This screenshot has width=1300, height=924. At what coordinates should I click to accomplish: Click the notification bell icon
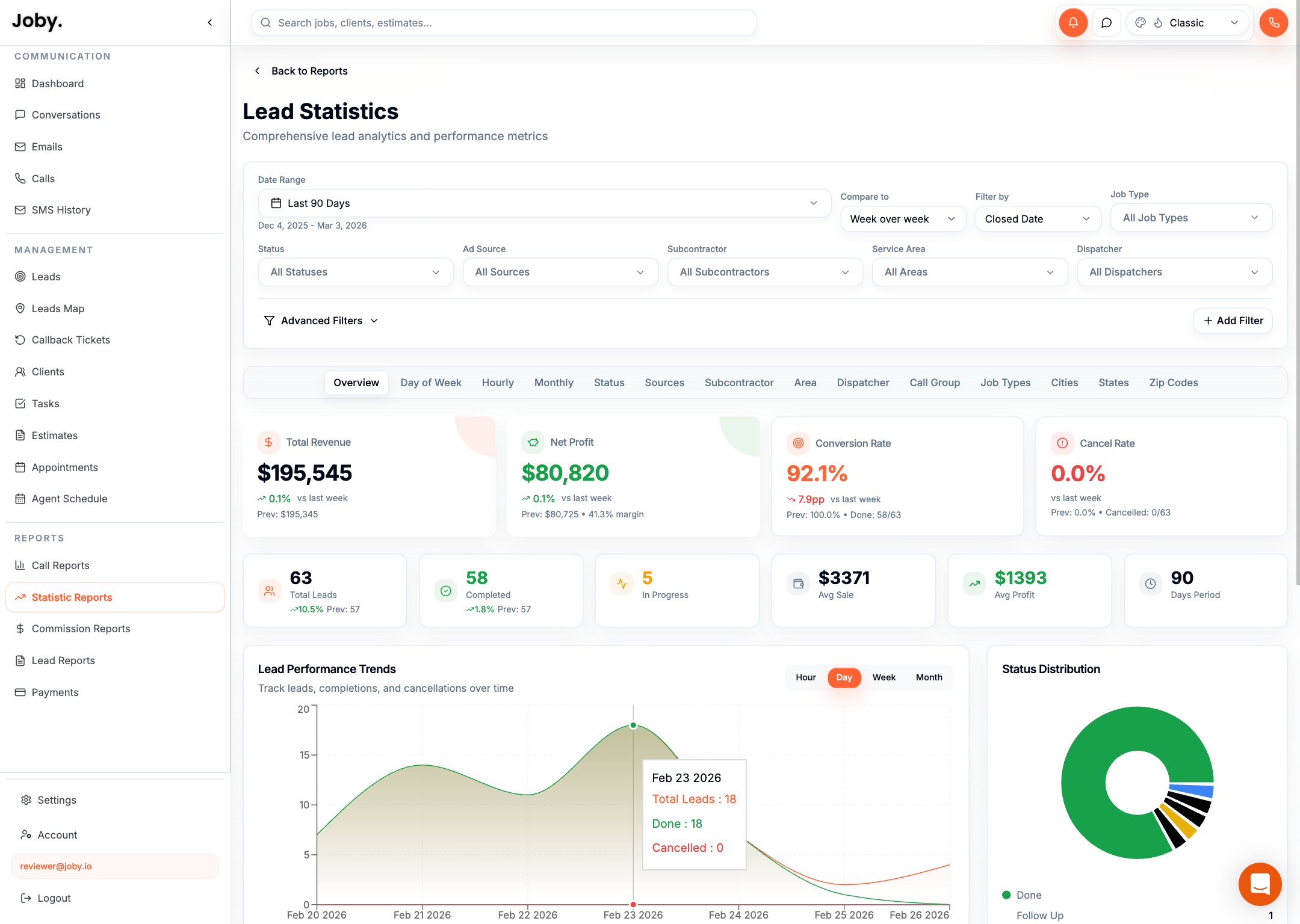click(1072, 23)
